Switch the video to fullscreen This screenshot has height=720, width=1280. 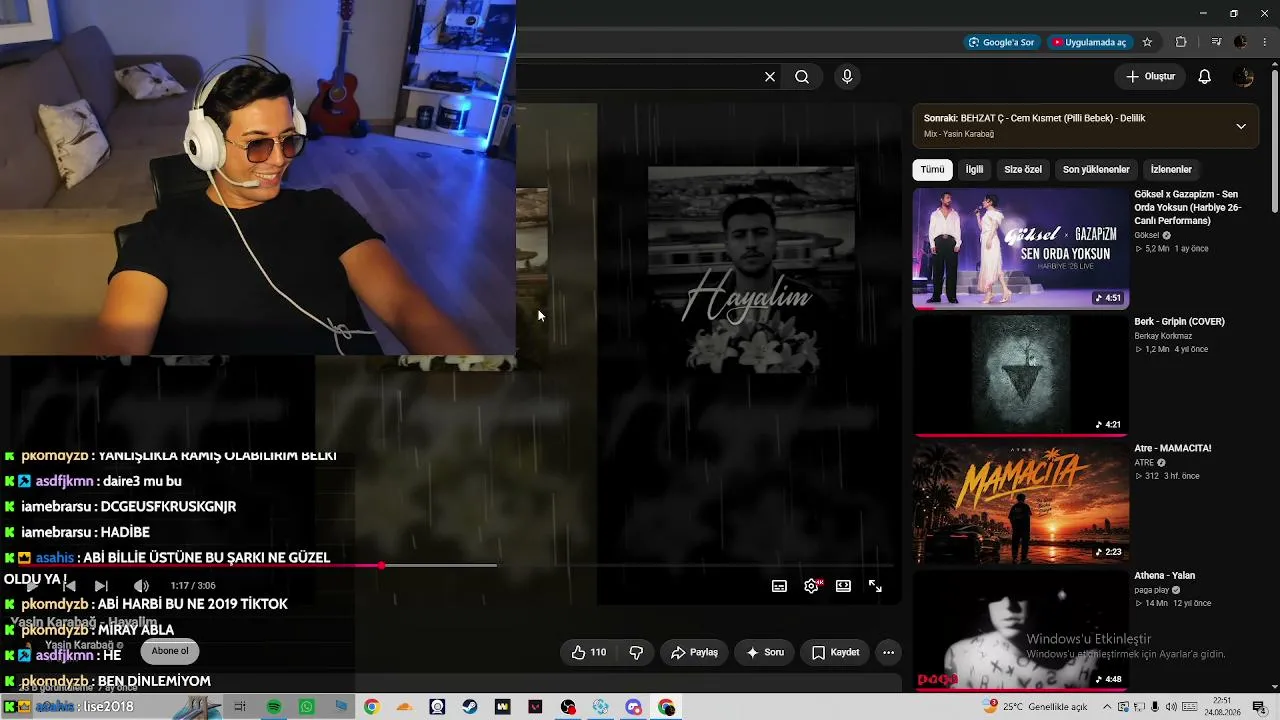point(875,587)
